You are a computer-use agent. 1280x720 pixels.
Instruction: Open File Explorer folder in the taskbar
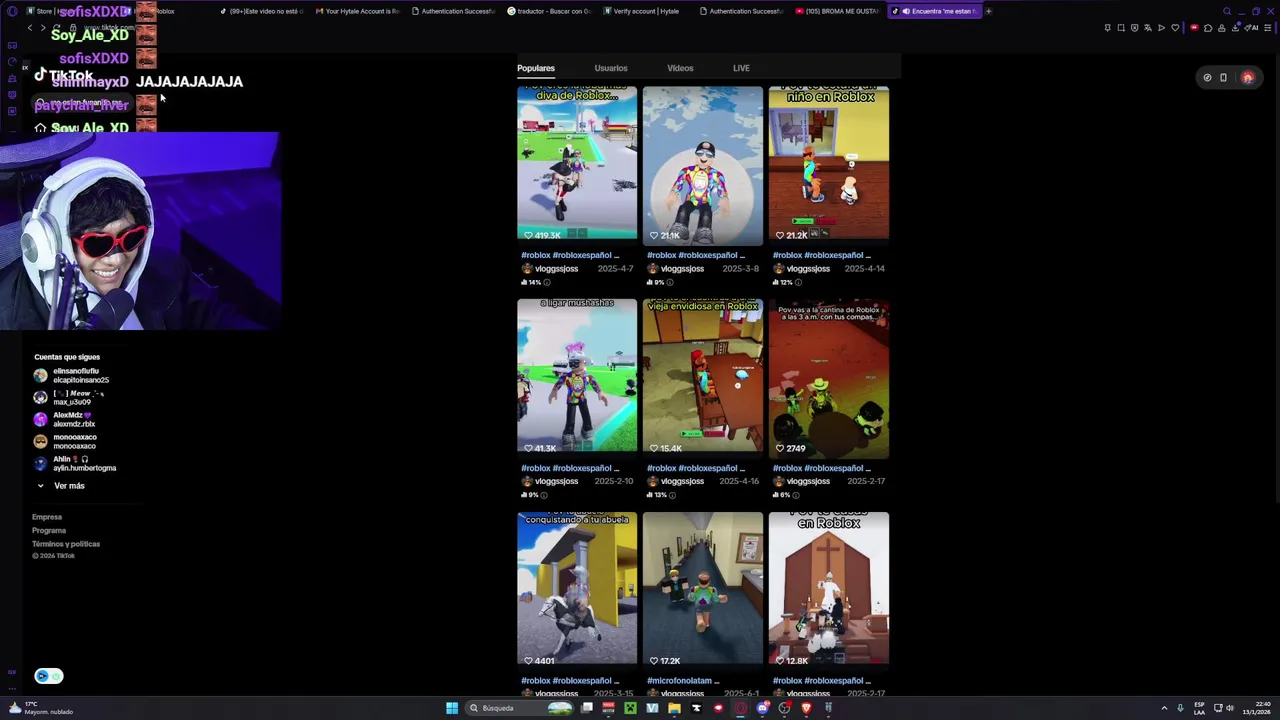click(674, 708)
